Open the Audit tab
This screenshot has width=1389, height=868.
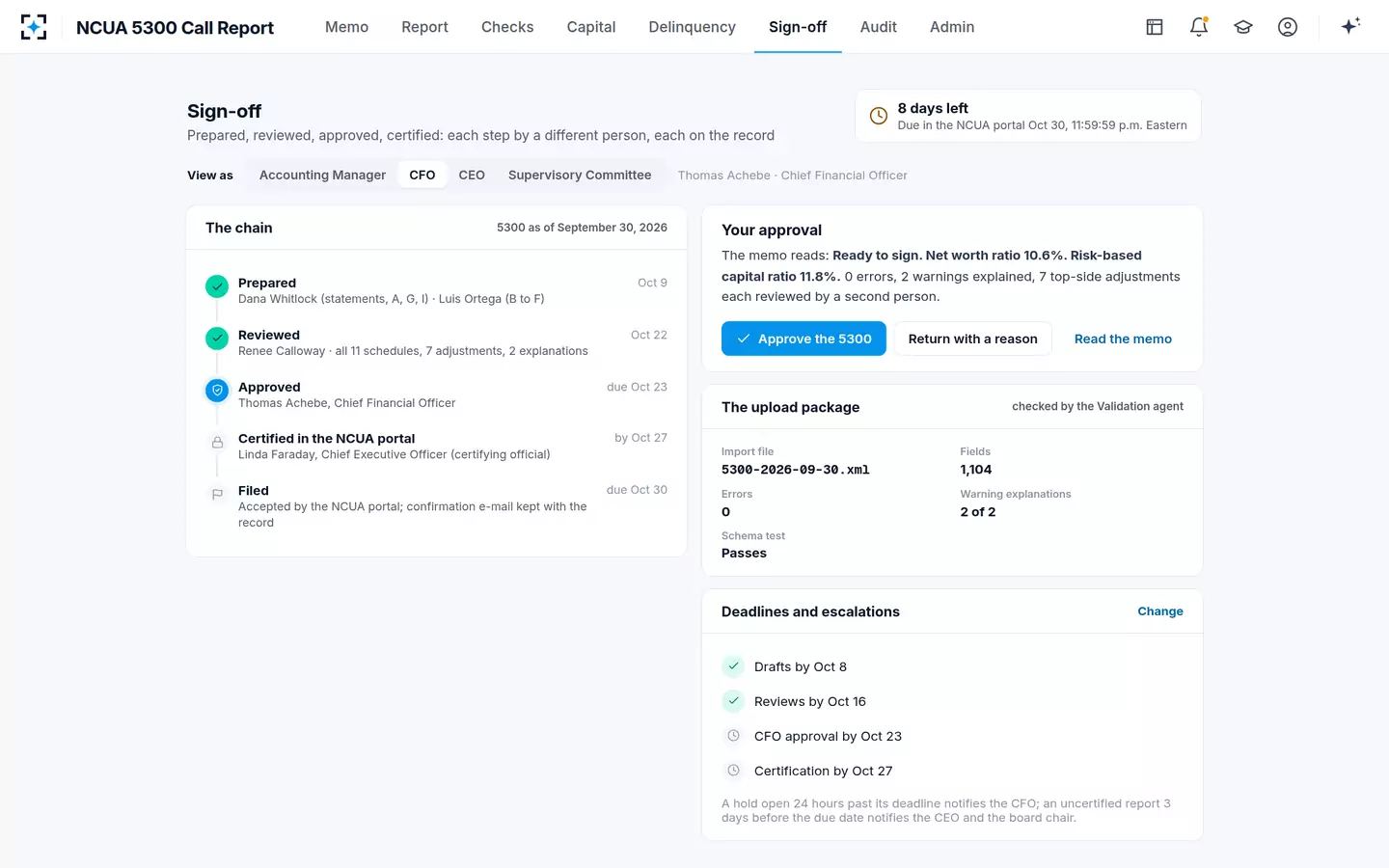point(879,27)
